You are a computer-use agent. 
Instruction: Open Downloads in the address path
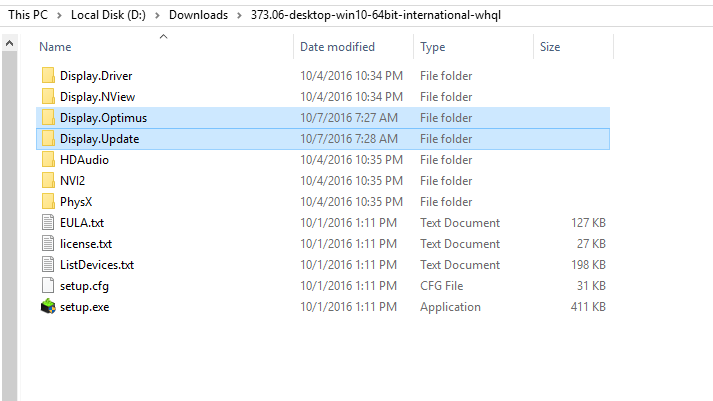(x=198, y=15)
